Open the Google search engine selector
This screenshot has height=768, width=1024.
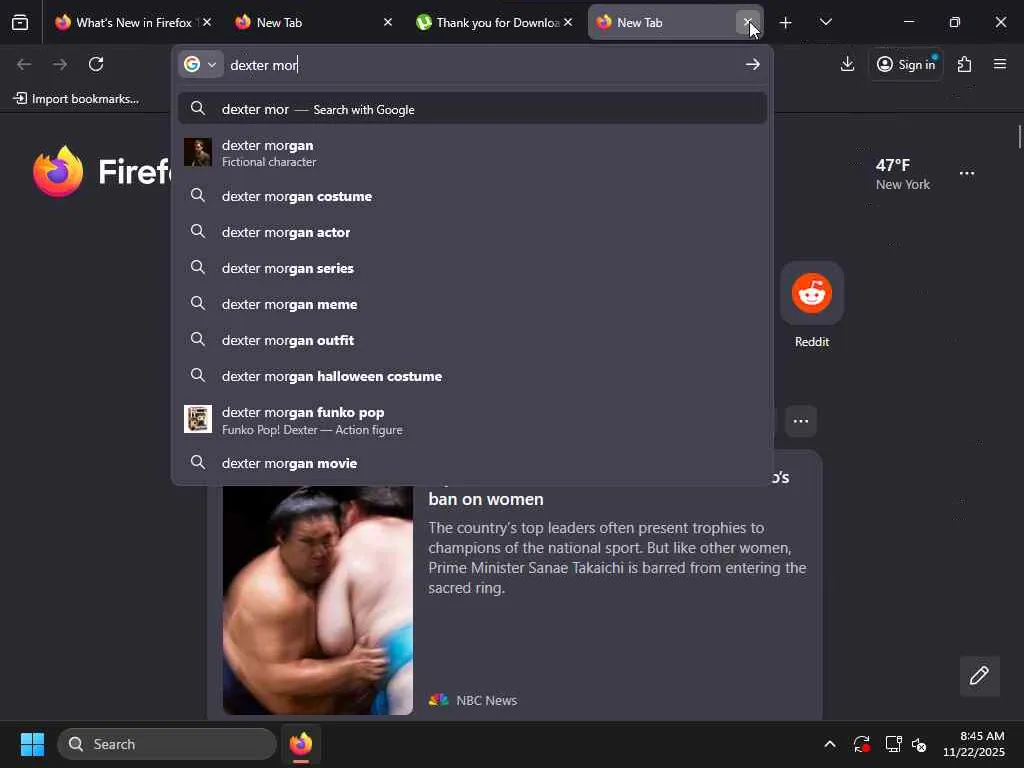200,64
